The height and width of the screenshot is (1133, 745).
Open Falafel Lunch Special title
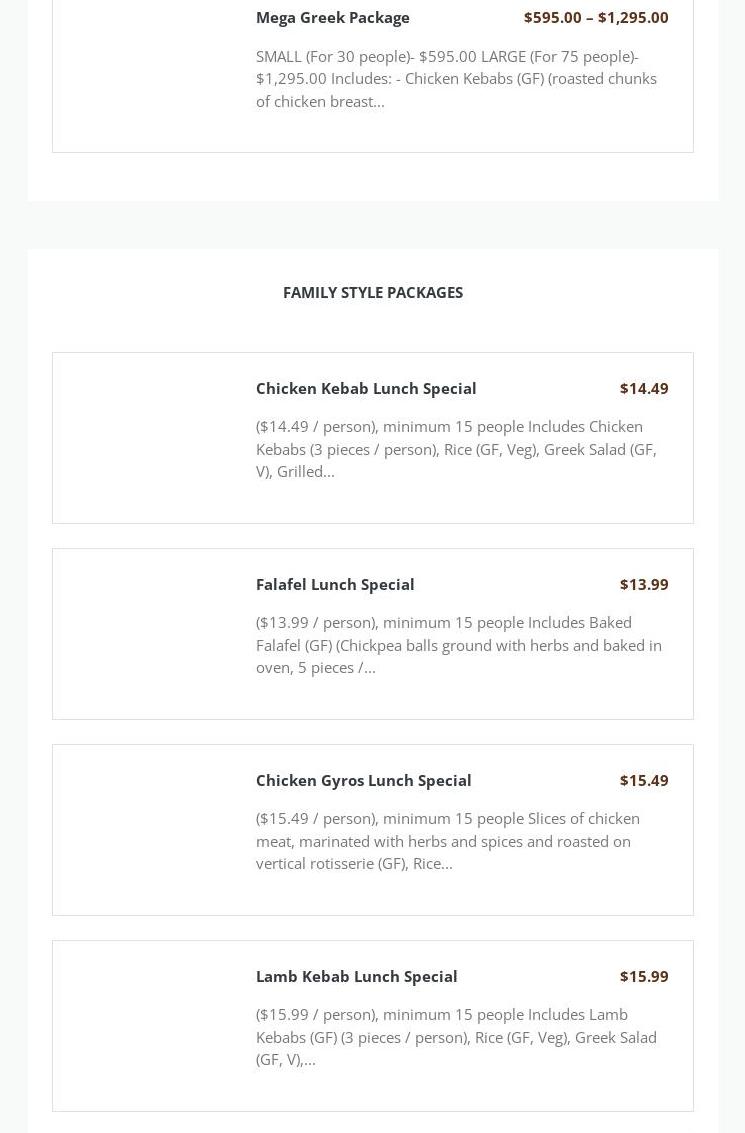coord(335,585)
